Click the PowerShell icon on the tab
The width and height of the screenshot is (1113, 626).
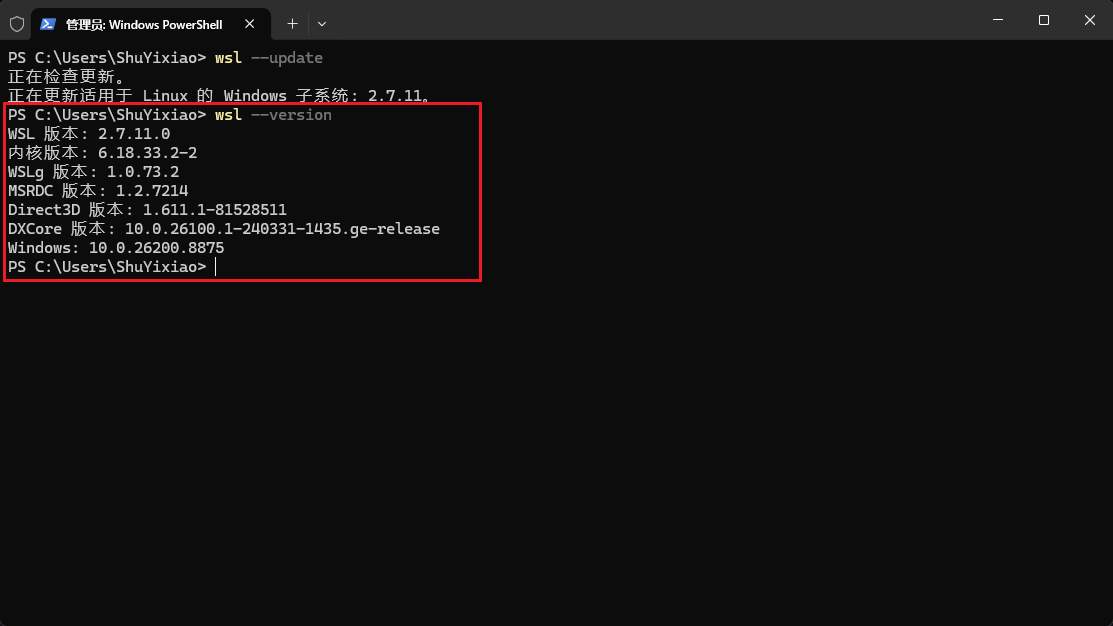tap(48, 24)
